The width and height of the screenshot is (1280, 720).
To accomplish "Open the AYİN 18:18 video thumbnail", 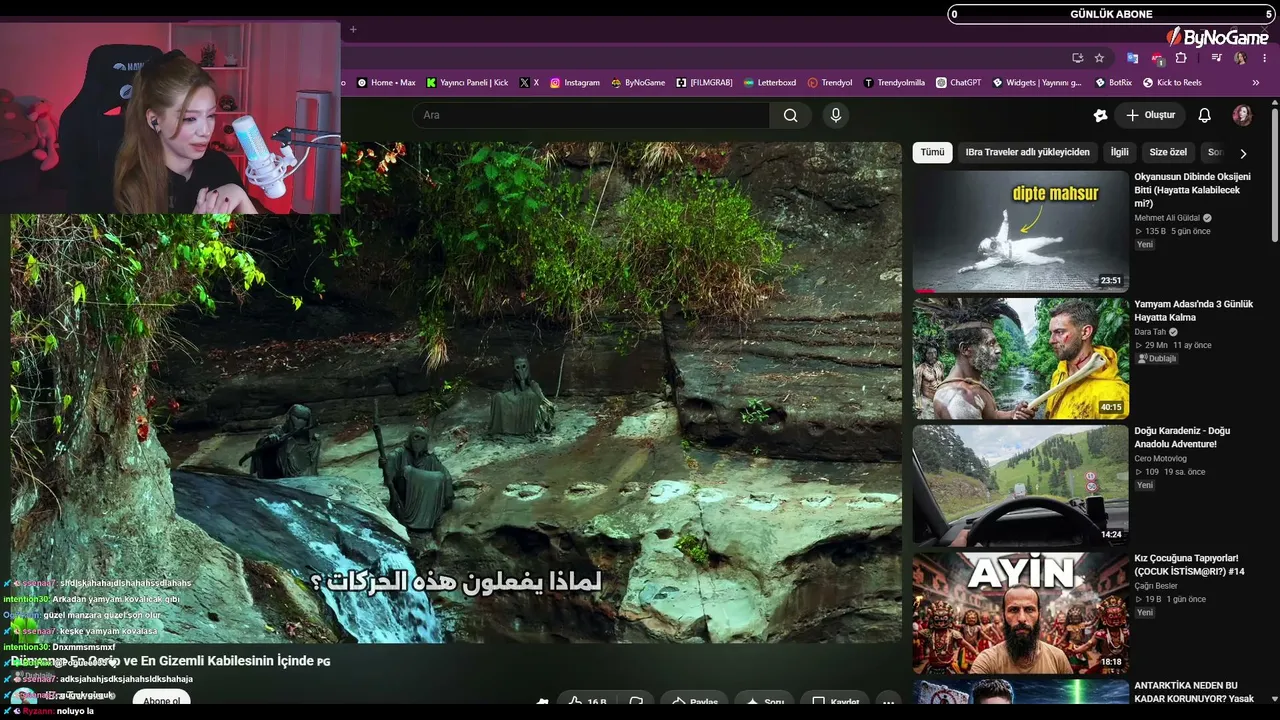I will [1020, 613].
